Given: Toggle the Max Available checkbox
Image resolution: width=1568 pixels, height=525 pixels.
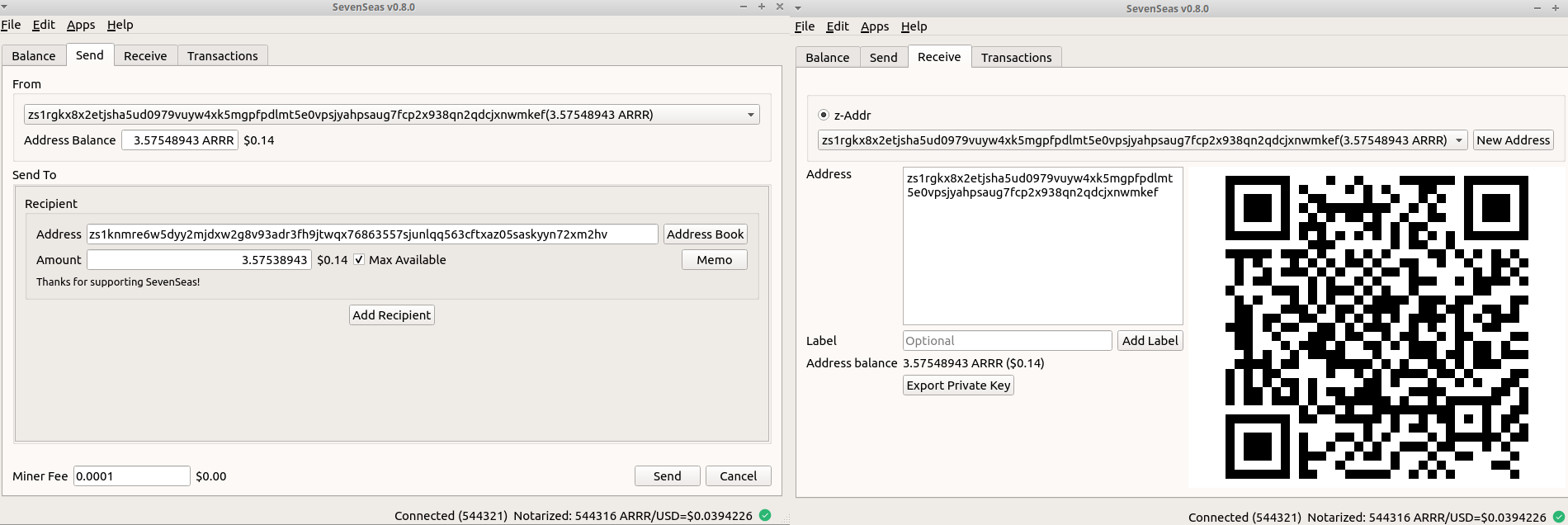Looking at the screenshot, I should [x=359, y=259].
